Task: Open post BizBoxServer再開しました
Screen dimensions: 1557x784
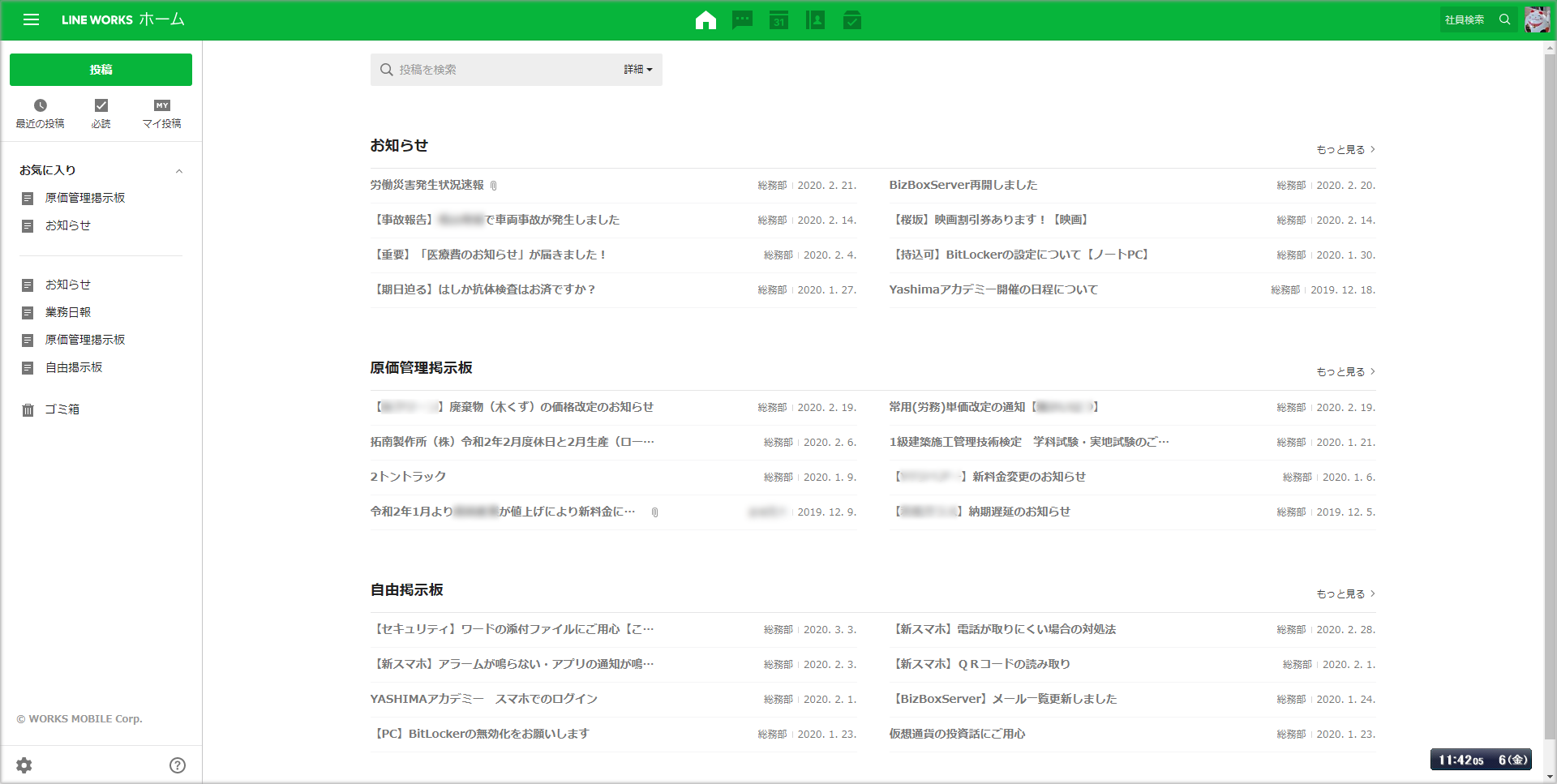Action: point(963,185)
